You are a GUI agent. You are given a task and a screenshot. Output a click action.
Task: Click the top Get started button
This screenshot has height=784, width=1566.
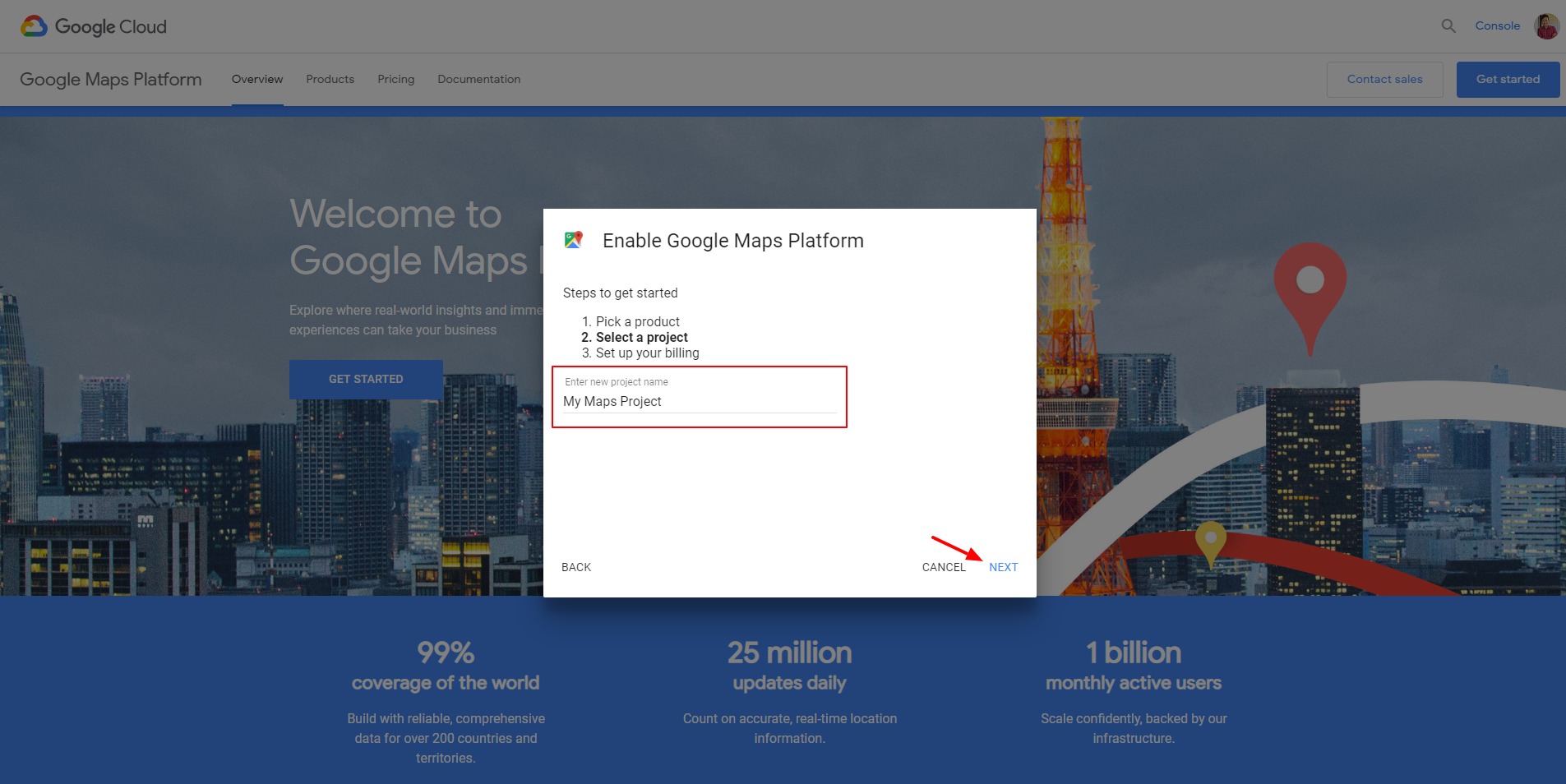tap(1508, 80)
